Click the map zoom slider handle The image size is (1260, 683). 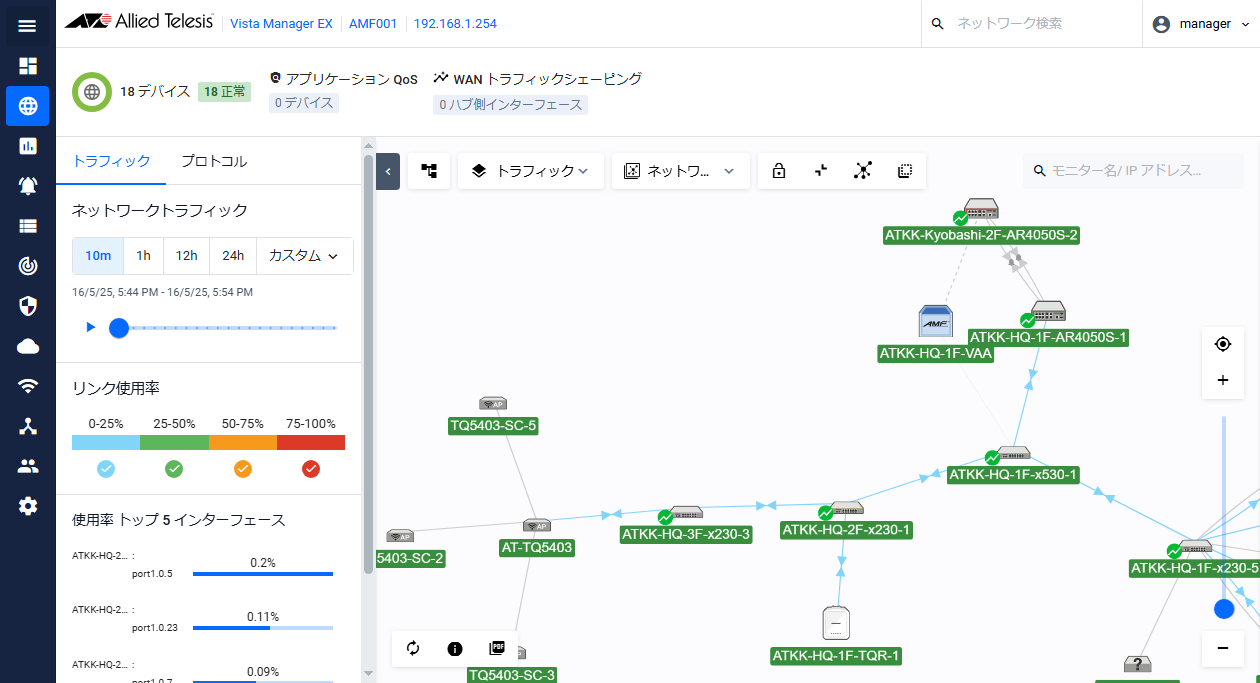[x=1223, y=608]
